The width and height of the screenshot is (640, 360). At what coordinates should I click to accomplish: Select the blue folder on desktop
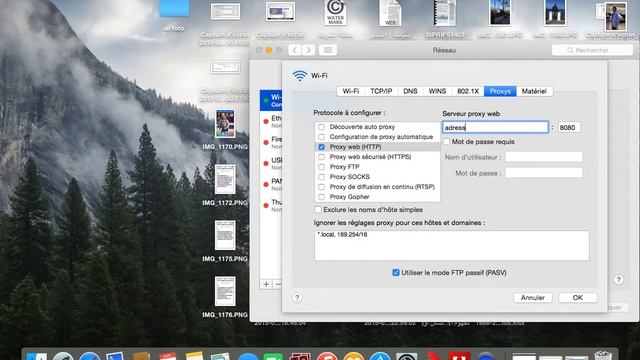[x=174, y=9]
